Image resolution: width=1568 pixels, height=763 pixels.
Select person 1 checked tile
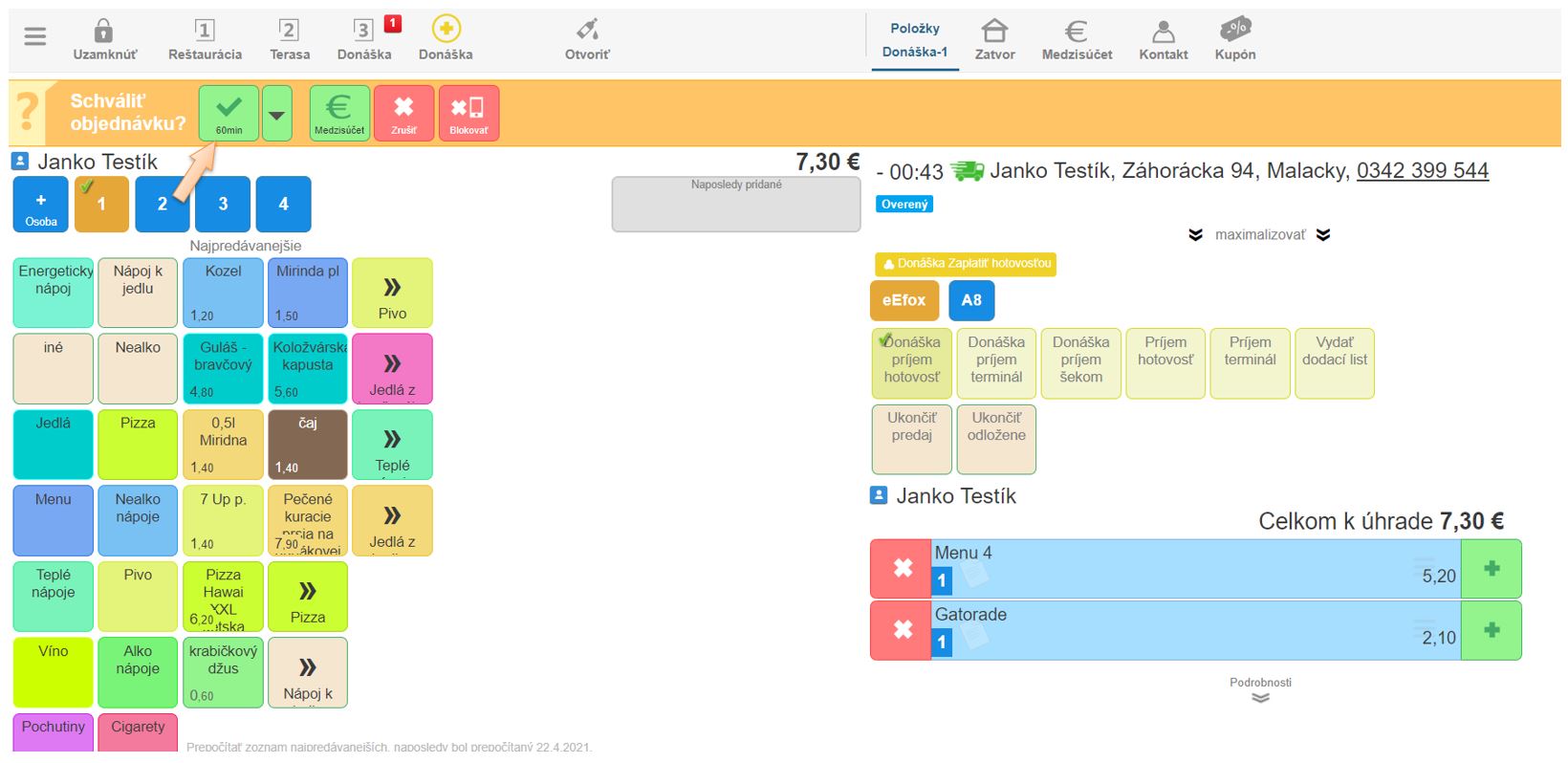coord(101,204)
